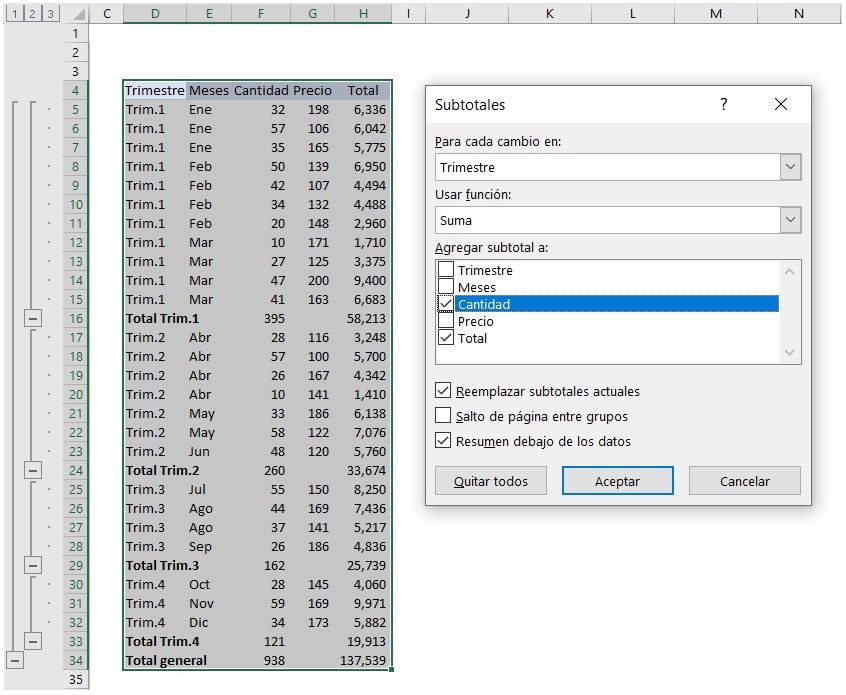This screenshot has height=695, width=846.
Task: Click outline level 1 button
Action: tap(14, 14)
